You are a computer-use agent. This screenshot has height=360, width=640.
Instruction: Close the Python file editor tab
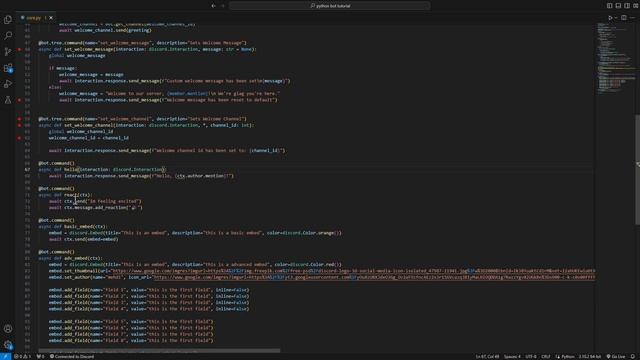(51, 18)
